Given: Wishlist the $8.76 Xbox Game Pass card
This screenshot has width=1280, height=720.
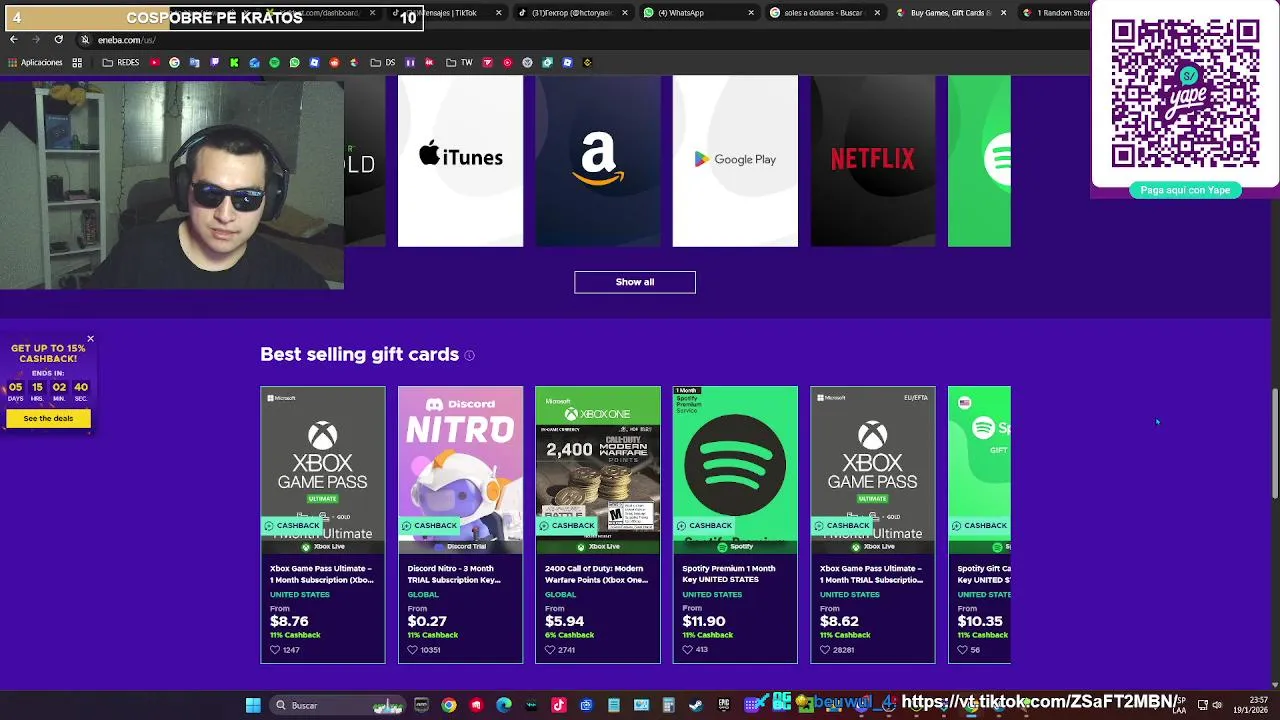Looking at the screenshot, I should coord(275,650).
